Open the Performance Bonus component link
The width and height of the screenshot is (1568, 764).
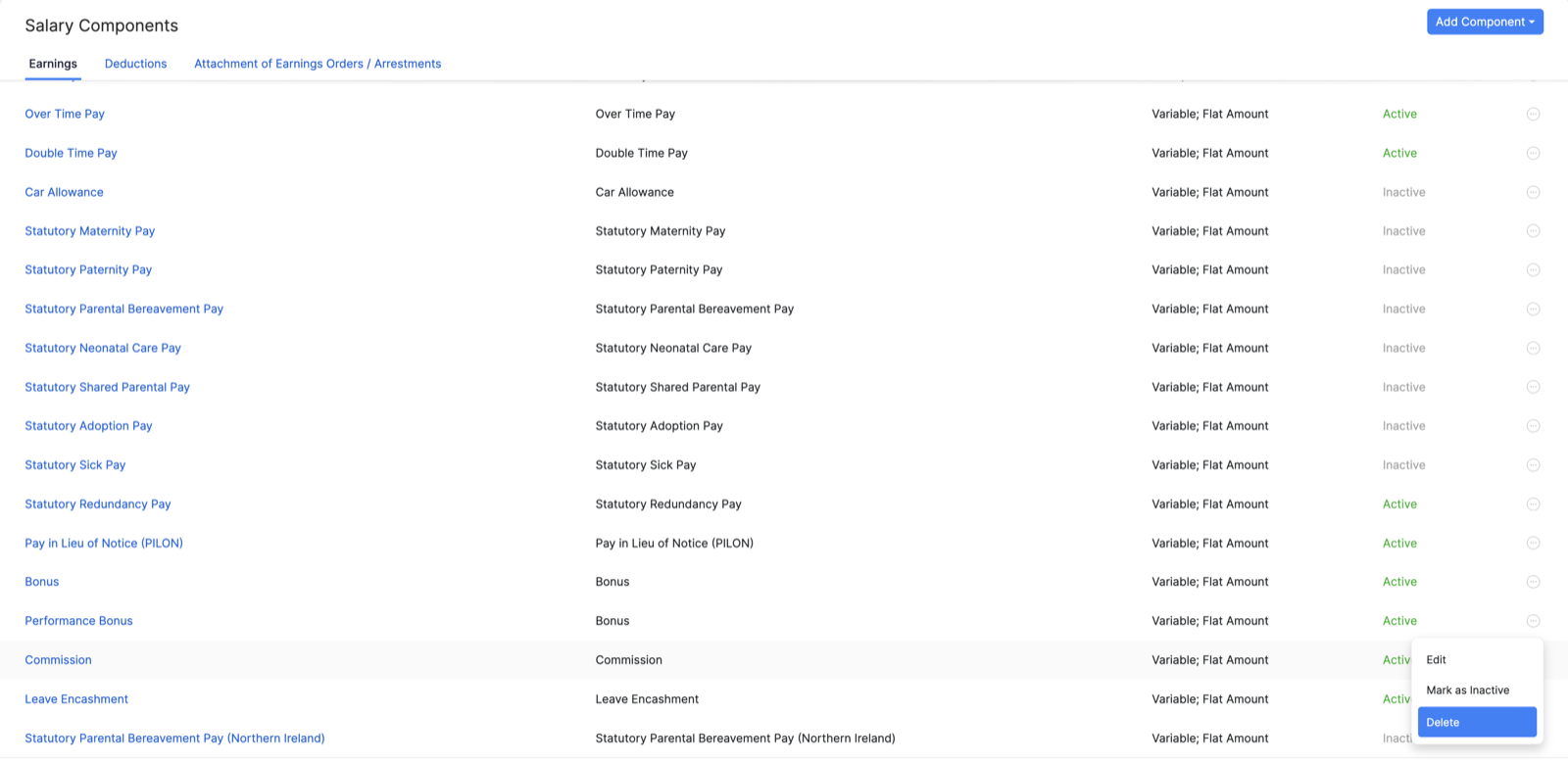[x=78, y=621]
